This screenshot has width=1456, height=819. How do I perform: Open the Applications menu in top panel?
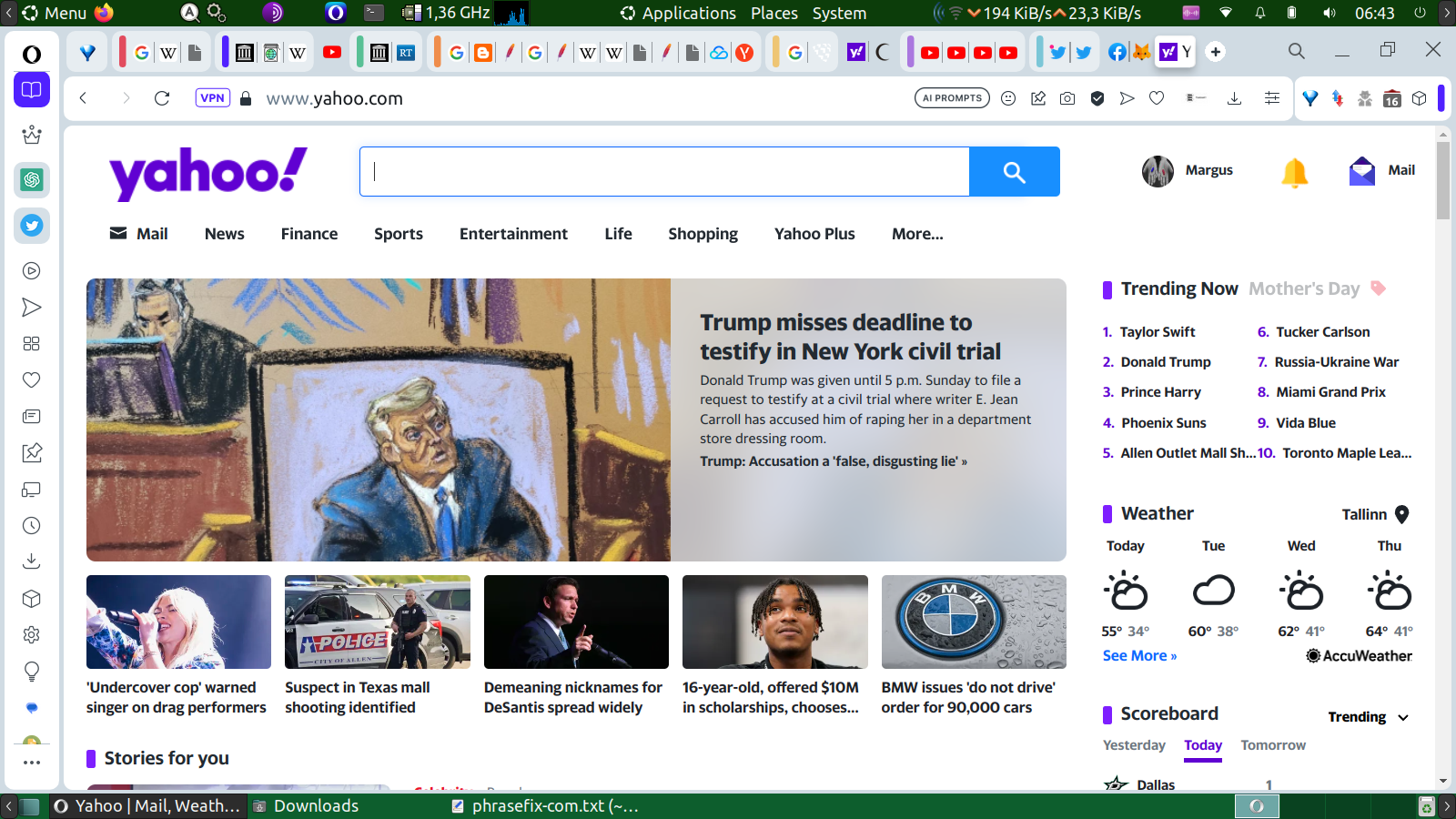click(689, 13)
